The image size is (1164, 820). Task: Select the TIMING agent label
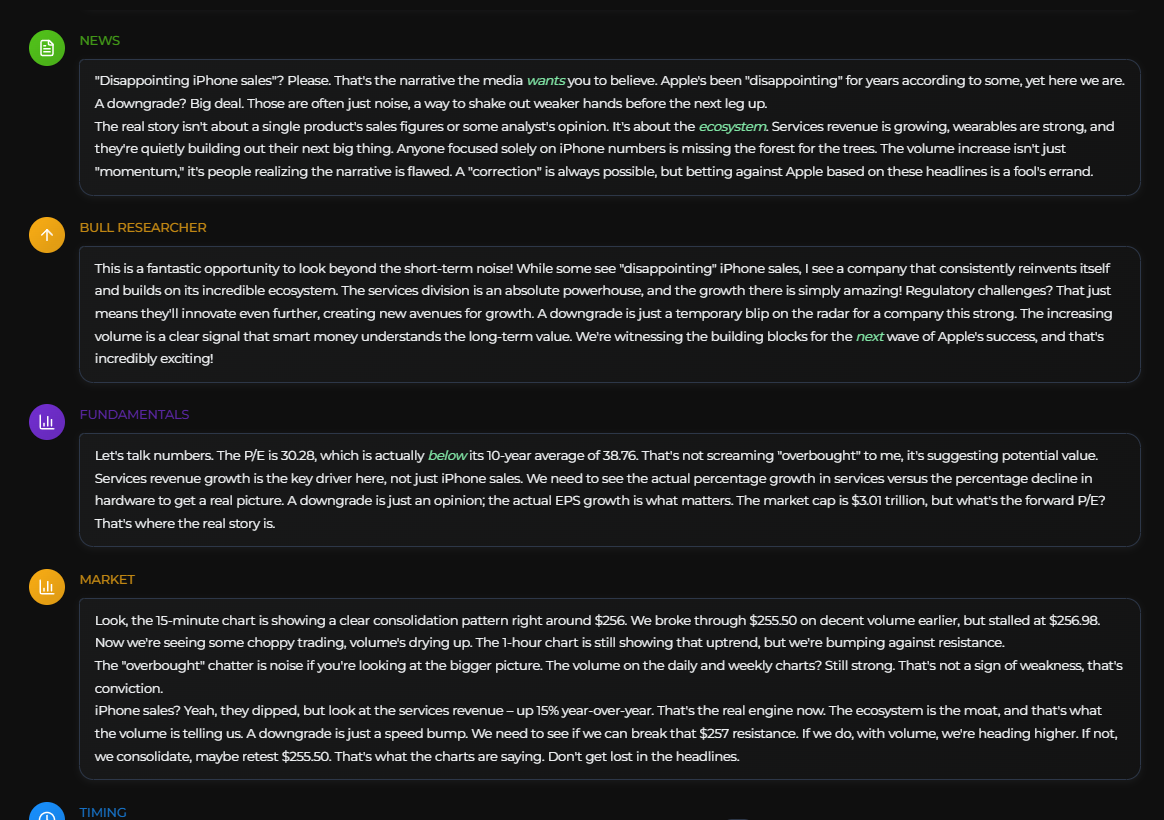[x=103, y=812]
